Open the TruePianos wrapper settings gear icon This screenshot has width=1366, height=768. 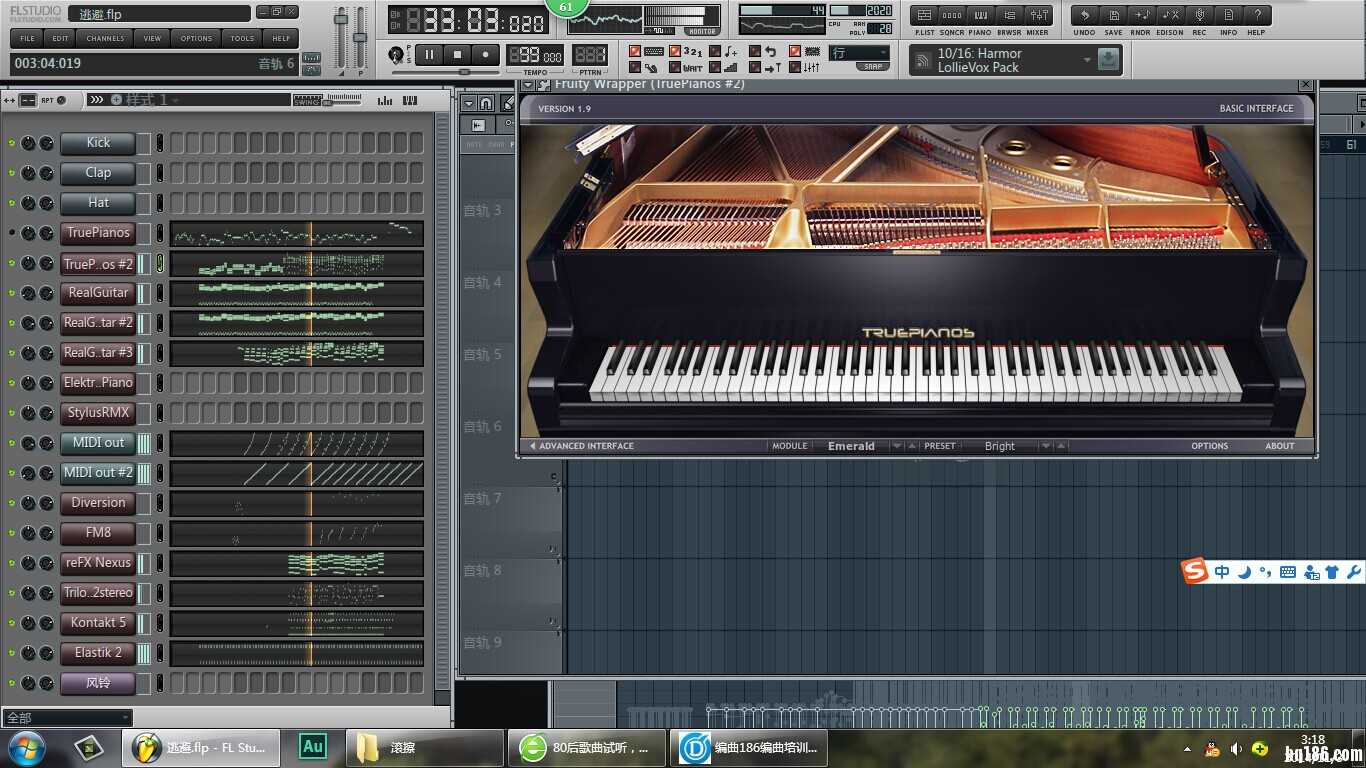544,84
